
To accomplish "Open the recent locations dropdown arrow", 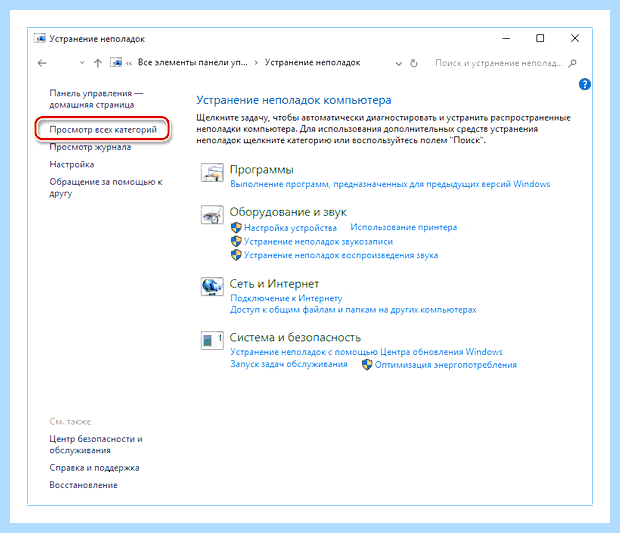I will point(82,62).
